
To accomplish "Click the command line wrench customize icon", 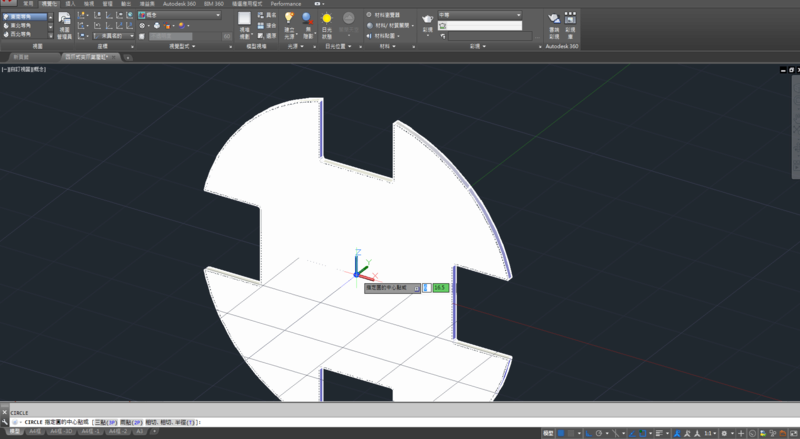I will pos(5,422).
